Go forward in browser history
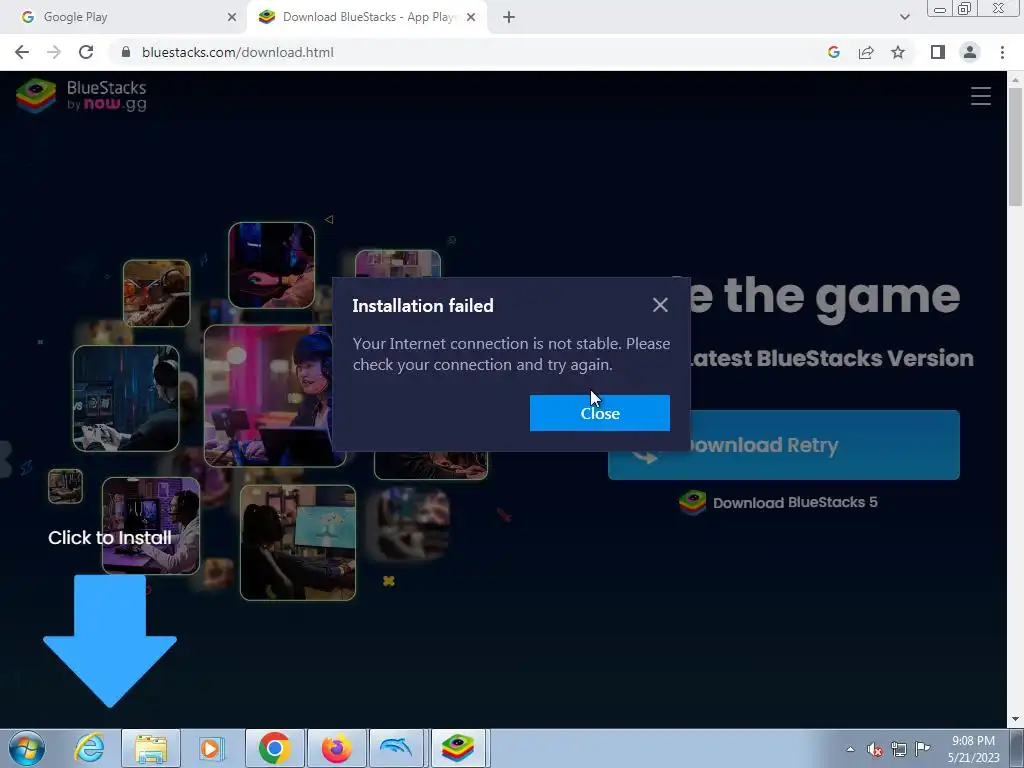1024x768 pixels. click(54, 52)
